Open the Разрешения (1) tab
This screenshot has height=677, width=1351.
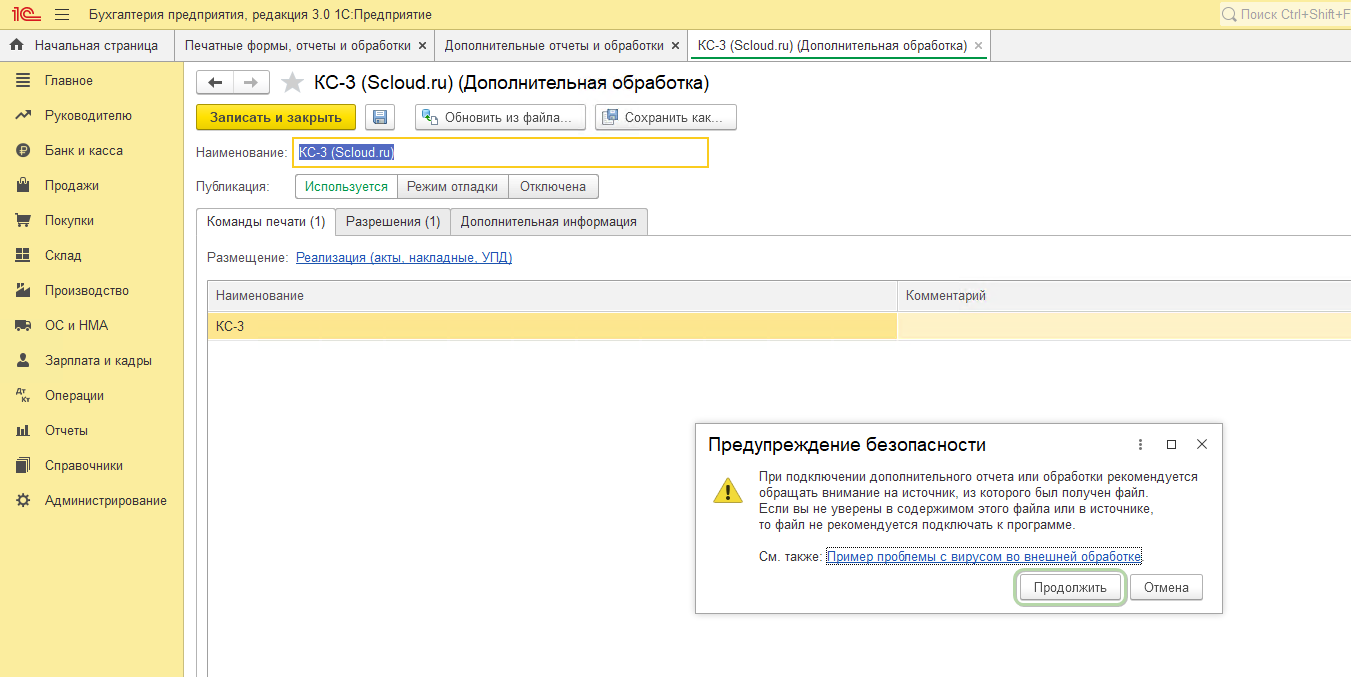coord(393,221)
